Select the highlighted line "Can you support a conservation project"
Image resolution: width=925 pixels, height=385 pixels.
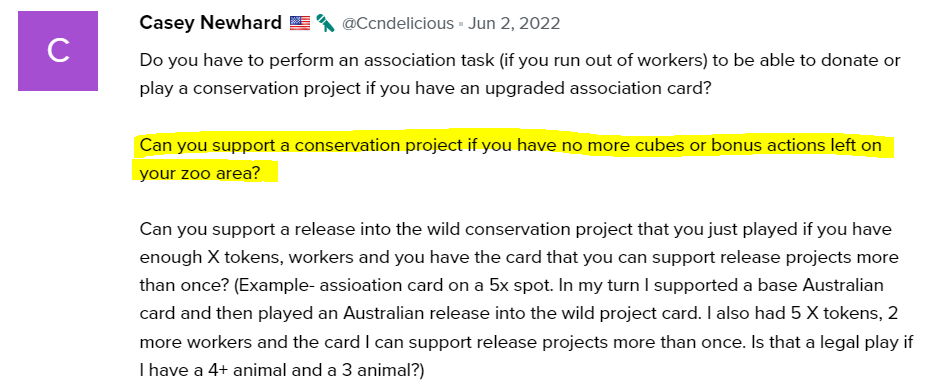(510, 145)
